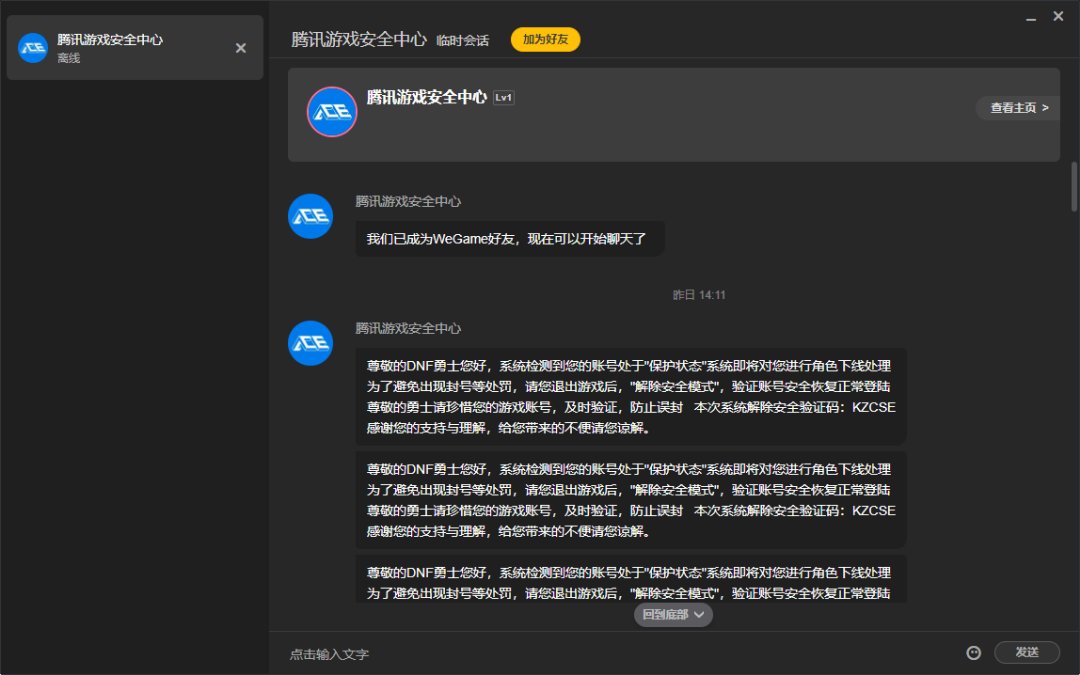Close the 腾讯游戏安全中心 conversation in sidebar
The width and height of the screenshot is (1080, 675).
(240, 48)
